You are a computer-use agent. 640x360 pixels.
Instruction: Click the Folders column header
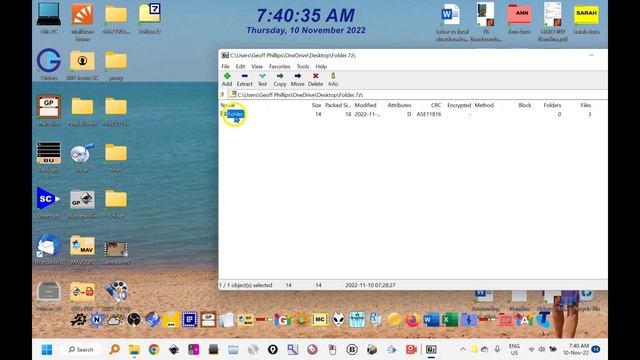click(552, 105)
